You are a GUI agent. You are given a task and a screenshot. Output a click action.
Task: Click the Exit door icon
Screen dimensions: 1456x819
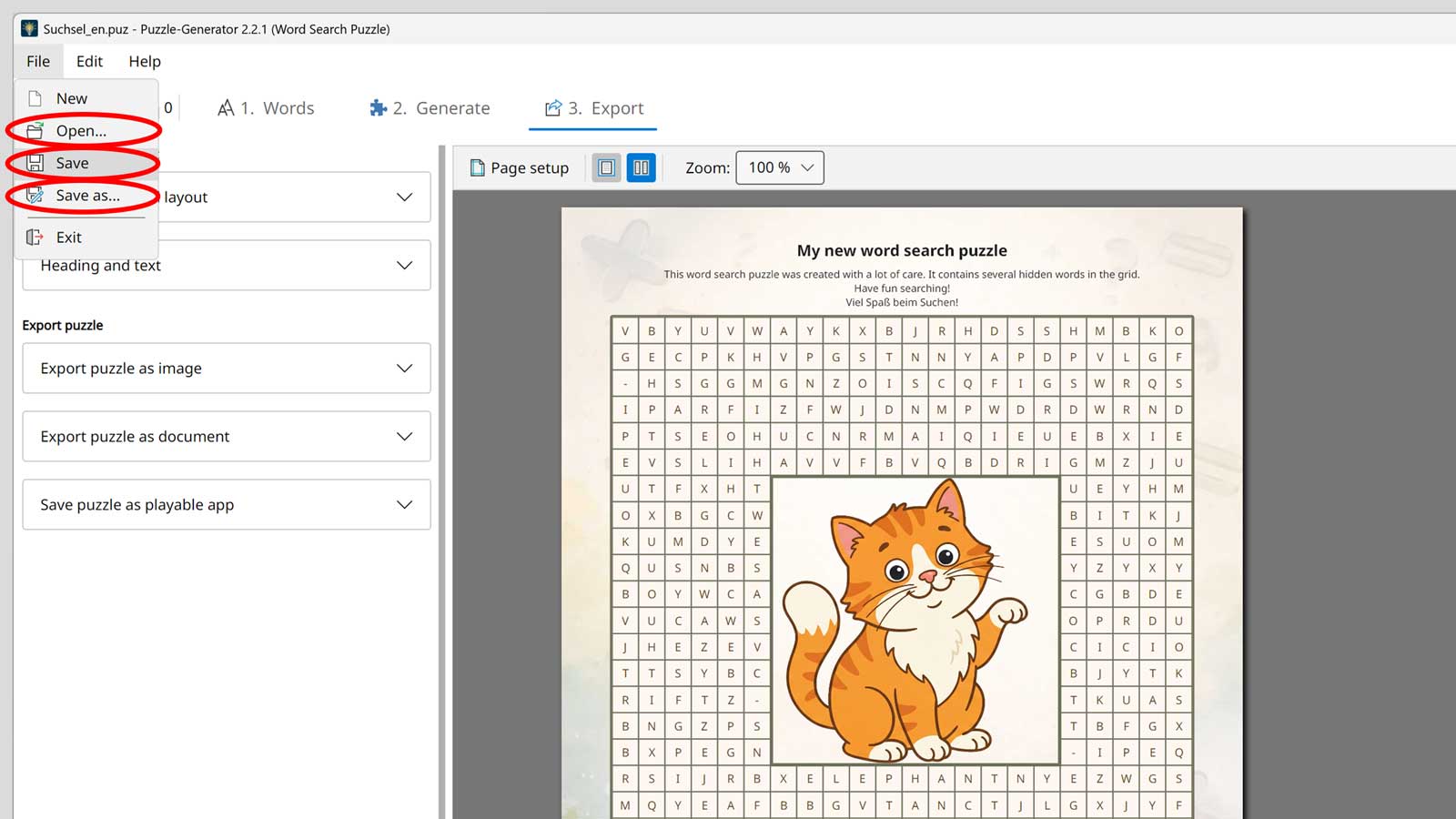click(35, 238)
